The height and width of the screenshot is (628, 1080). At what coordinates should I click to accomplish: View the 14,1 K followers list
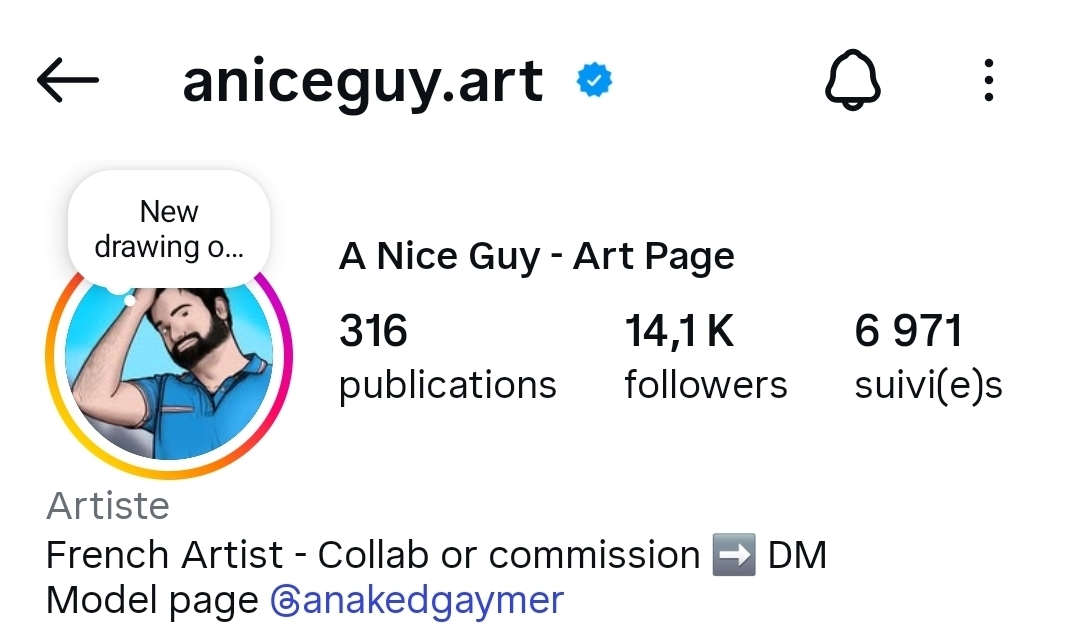705,357
